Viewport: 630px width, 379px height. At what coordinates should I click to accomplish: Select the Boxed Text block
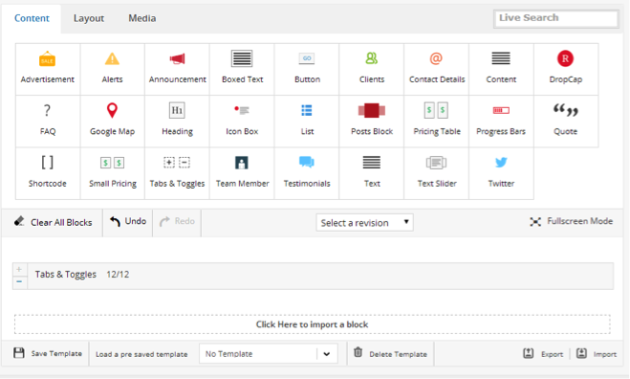click(x=242, y=69)
